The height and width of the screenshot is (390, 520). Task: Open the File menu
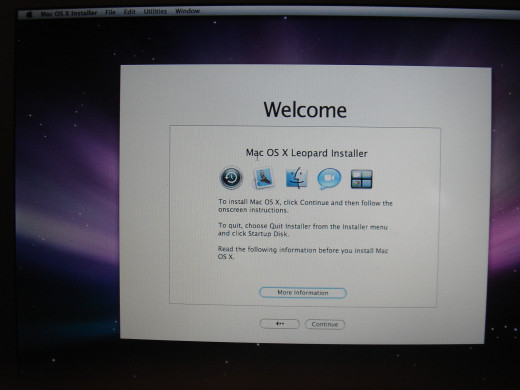point(110,12)
